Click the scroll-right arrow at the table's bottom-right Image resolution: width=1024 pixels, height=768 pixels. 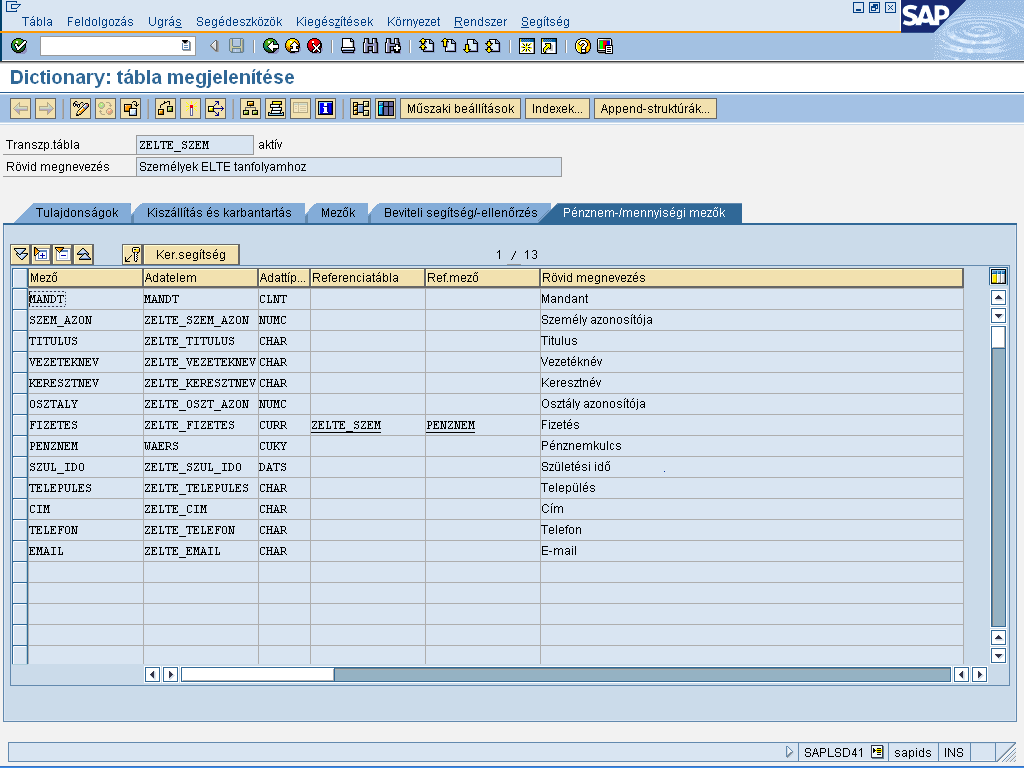pos(979,674)
